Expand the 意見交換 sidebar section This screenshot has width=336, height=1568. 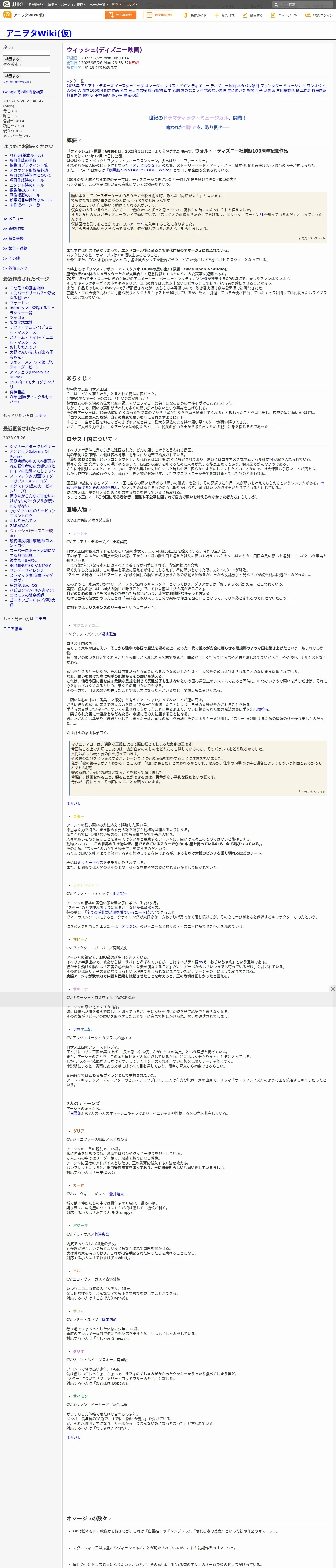point(13,239)
